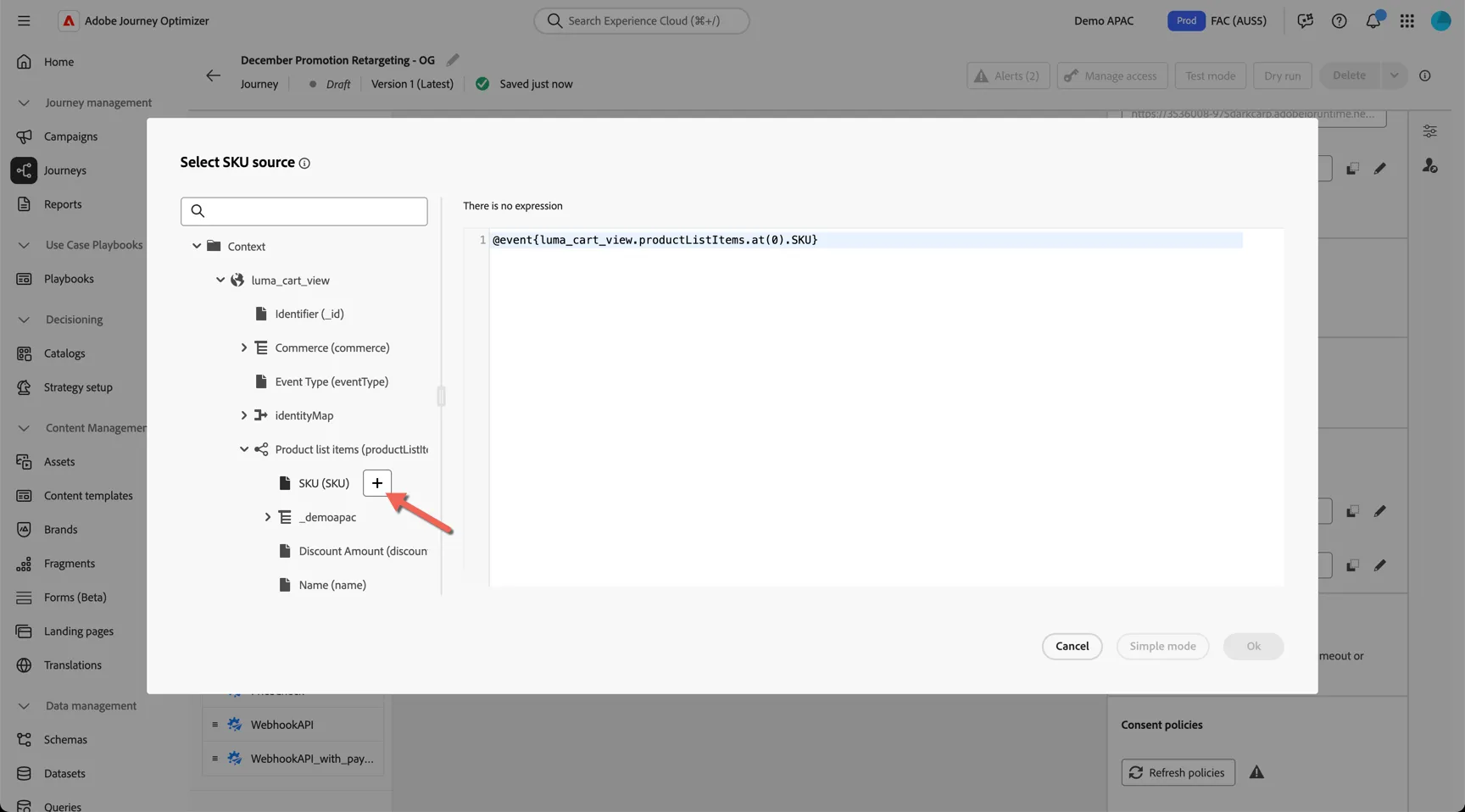
Task: Open the notifications bell
Action: (1373, 20)
